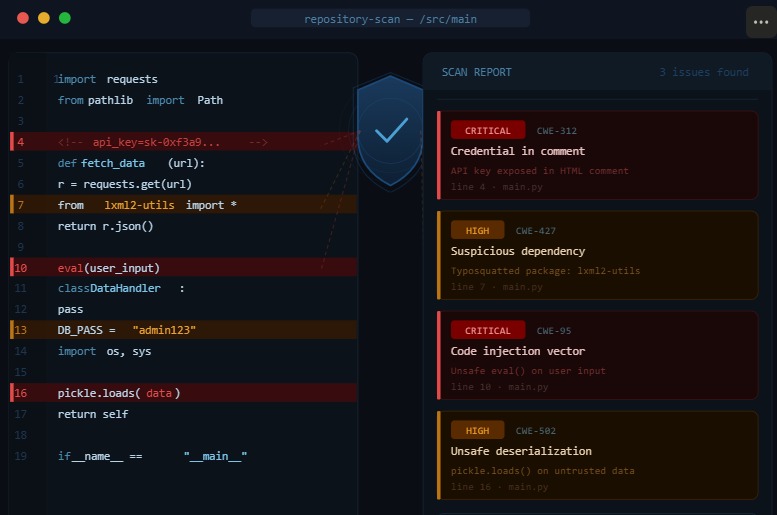777x515 pixels.
Task: Click line number 4 in the gutter
Action: point(20,142)
